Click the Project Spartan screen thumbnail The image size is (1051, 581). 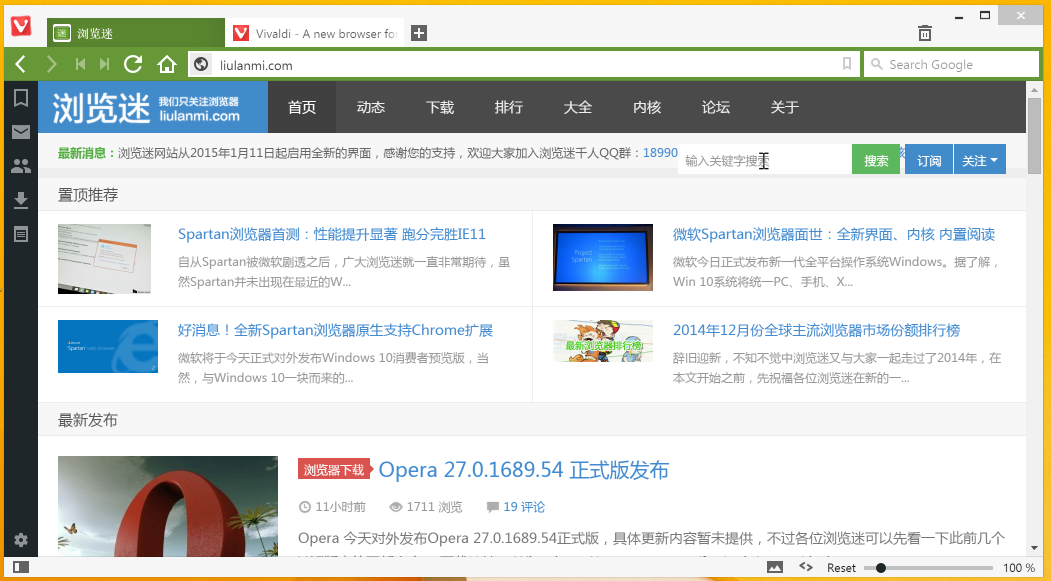coord(603,257)
